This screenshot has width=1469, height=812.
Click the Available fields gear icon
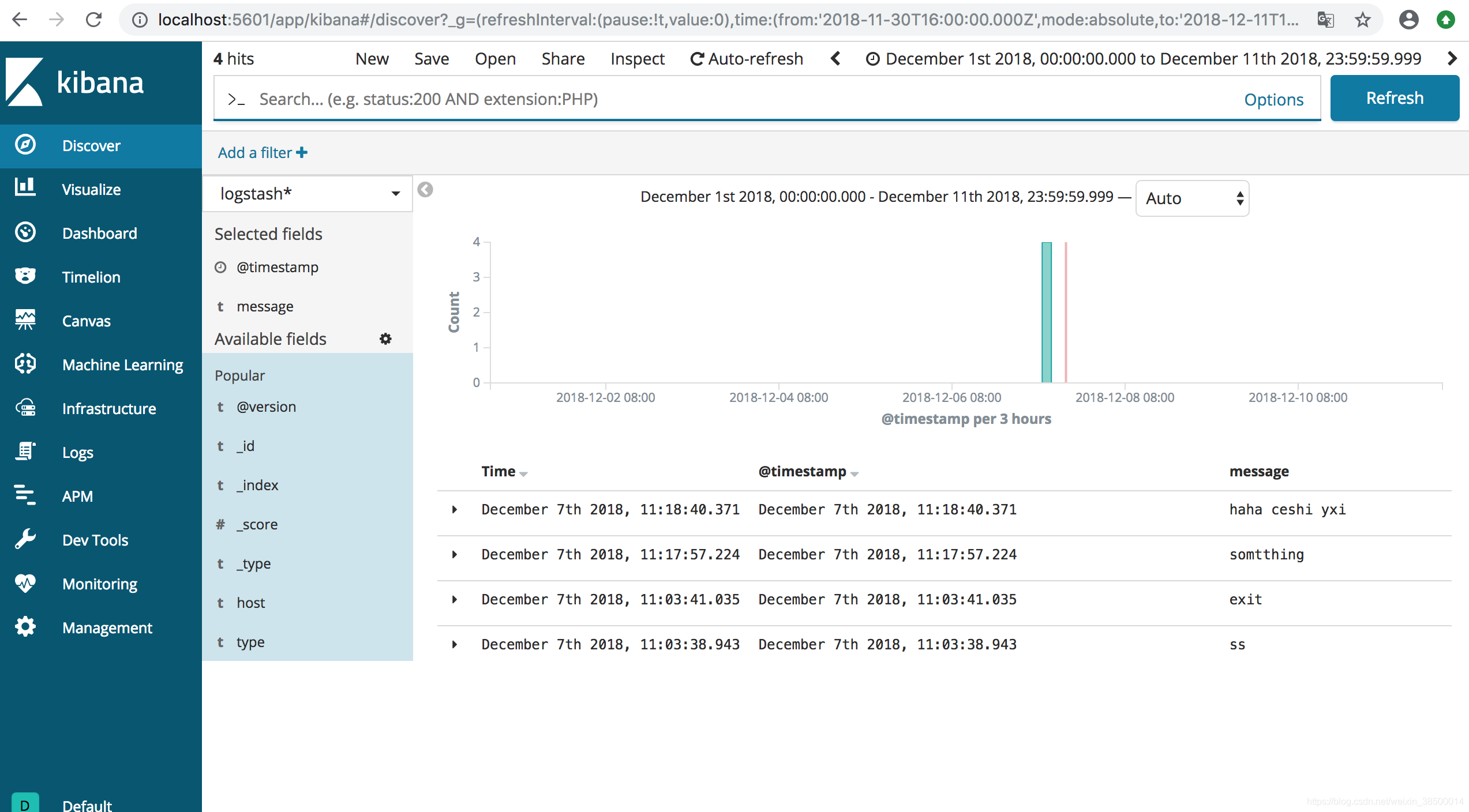(386, 339)
